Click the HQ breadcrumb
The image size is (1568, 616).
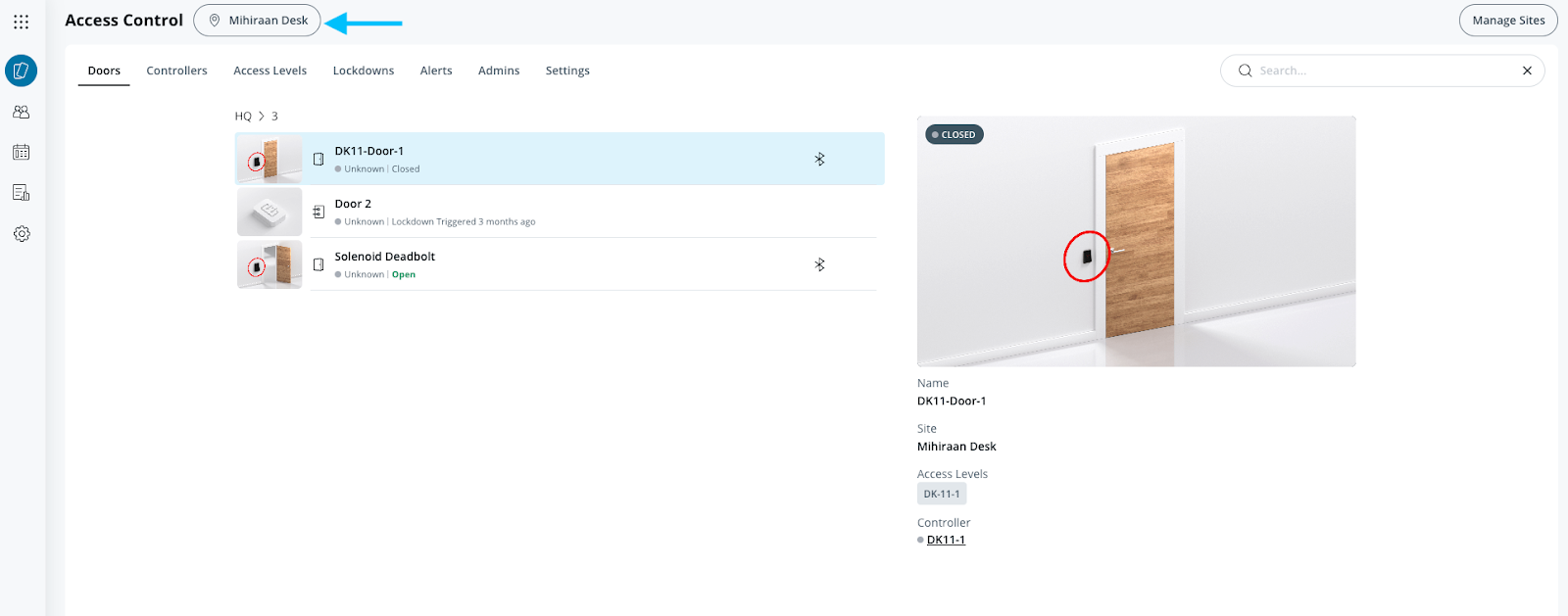243,117
